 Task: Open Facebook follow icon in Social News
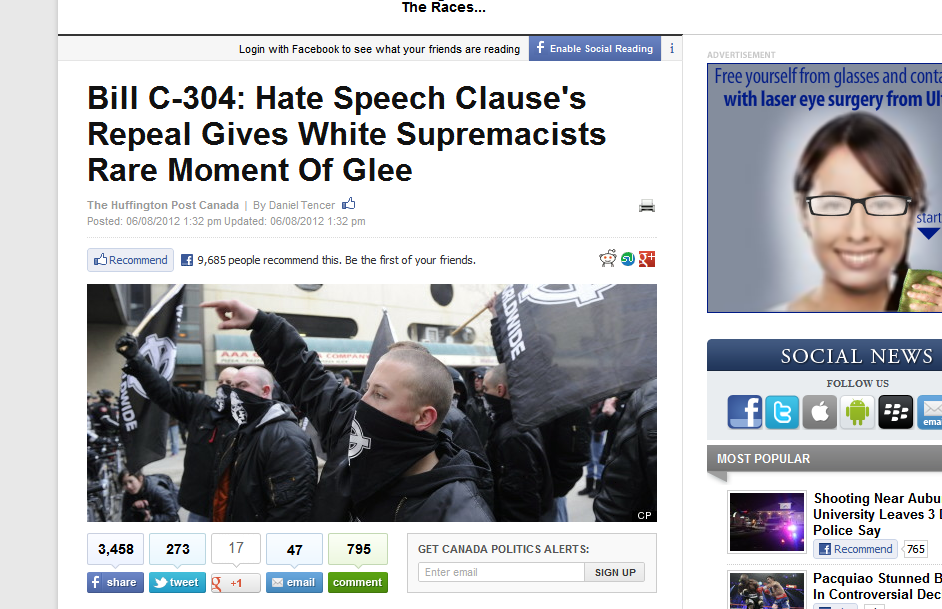click(x=744, y=412)
